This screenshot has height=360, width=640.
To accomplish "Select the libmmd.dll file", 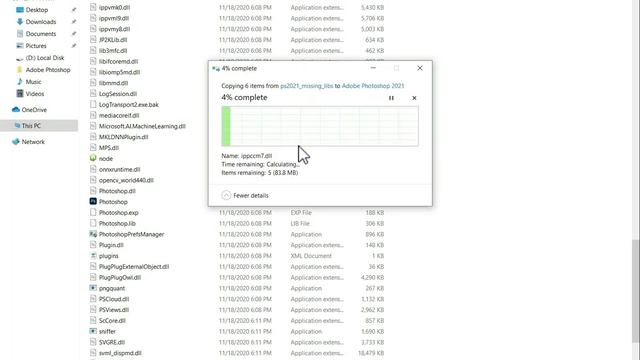I will (x=113, y=83).
